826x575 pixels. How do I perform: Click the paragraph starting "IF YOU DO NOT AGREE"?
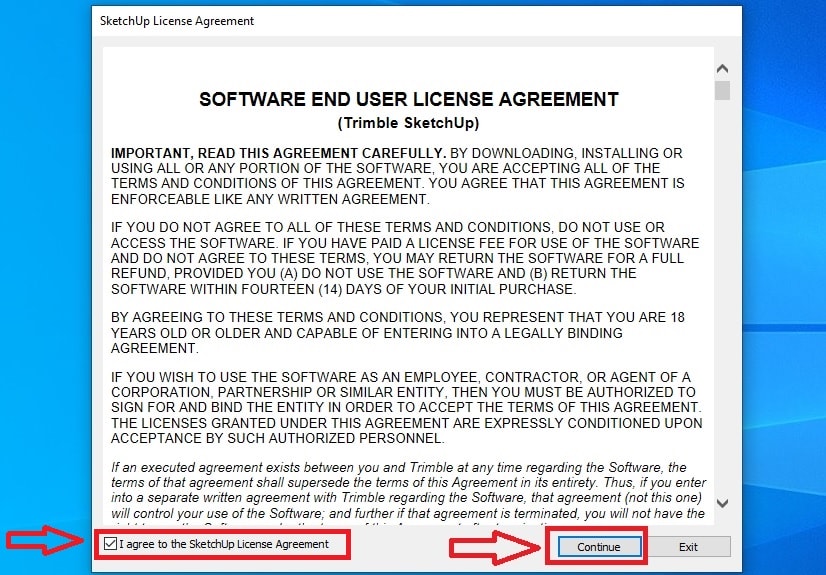405,258
